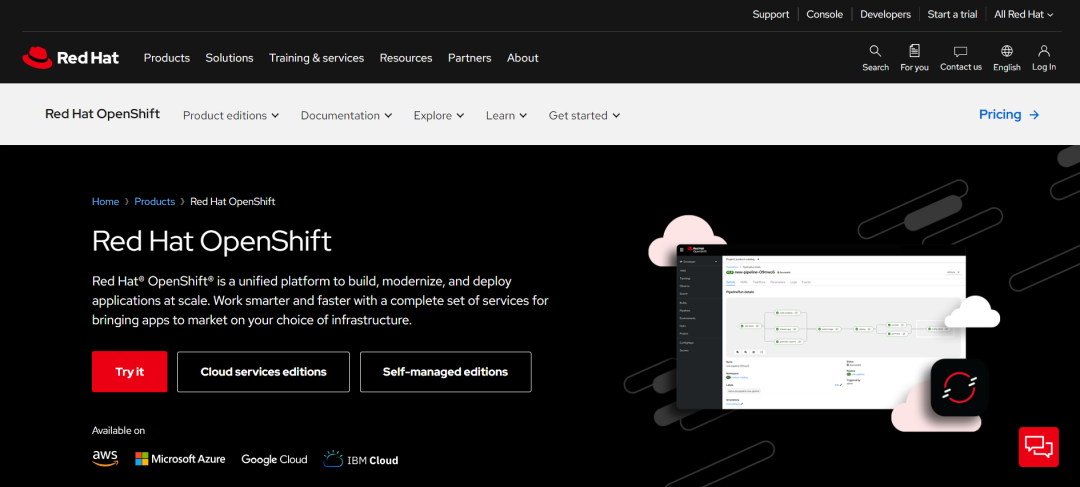
Task: Open the Solutions menu
Action: pos(229,58)
